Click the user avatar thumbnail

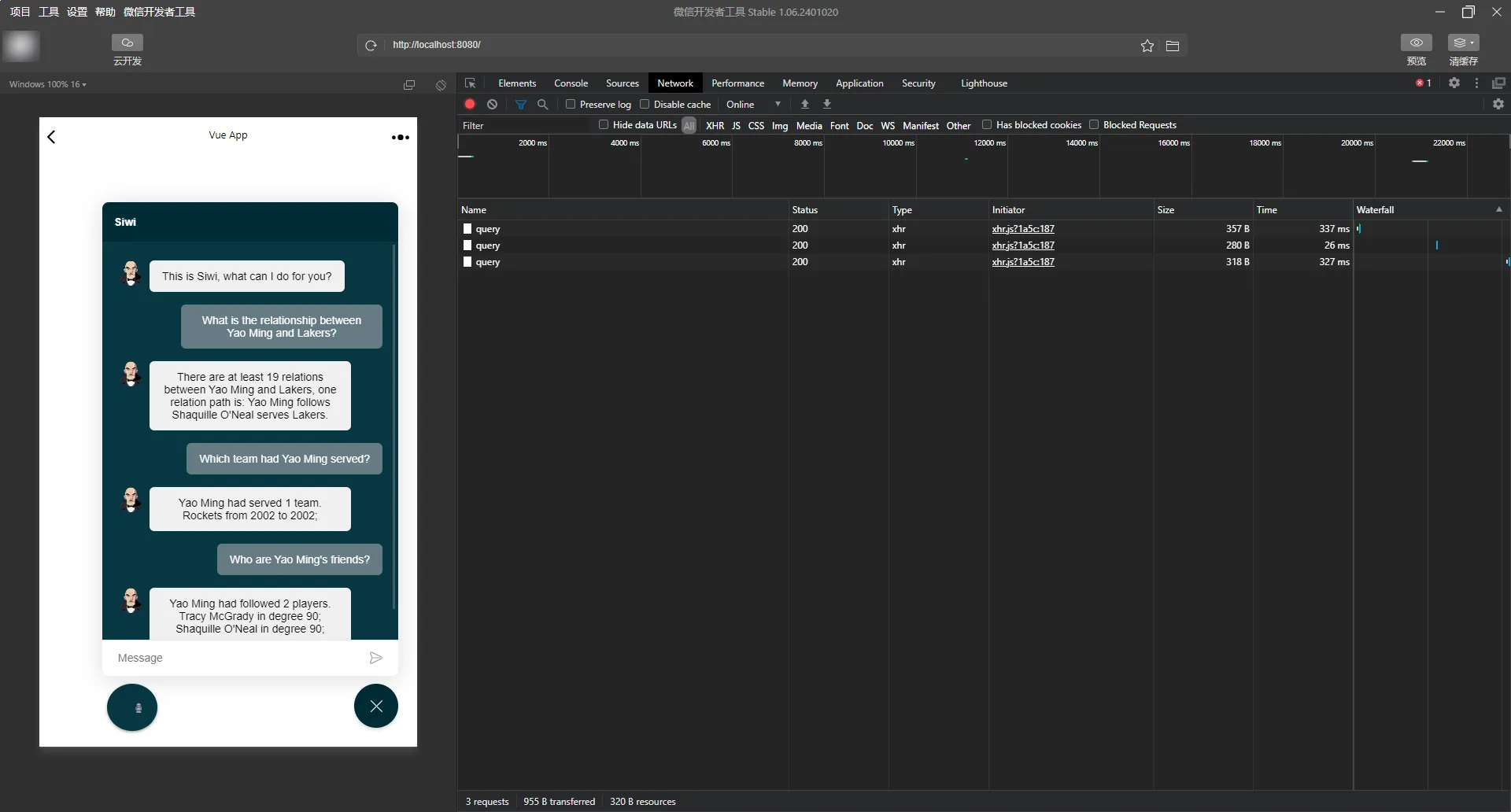(x=21, y=46)
